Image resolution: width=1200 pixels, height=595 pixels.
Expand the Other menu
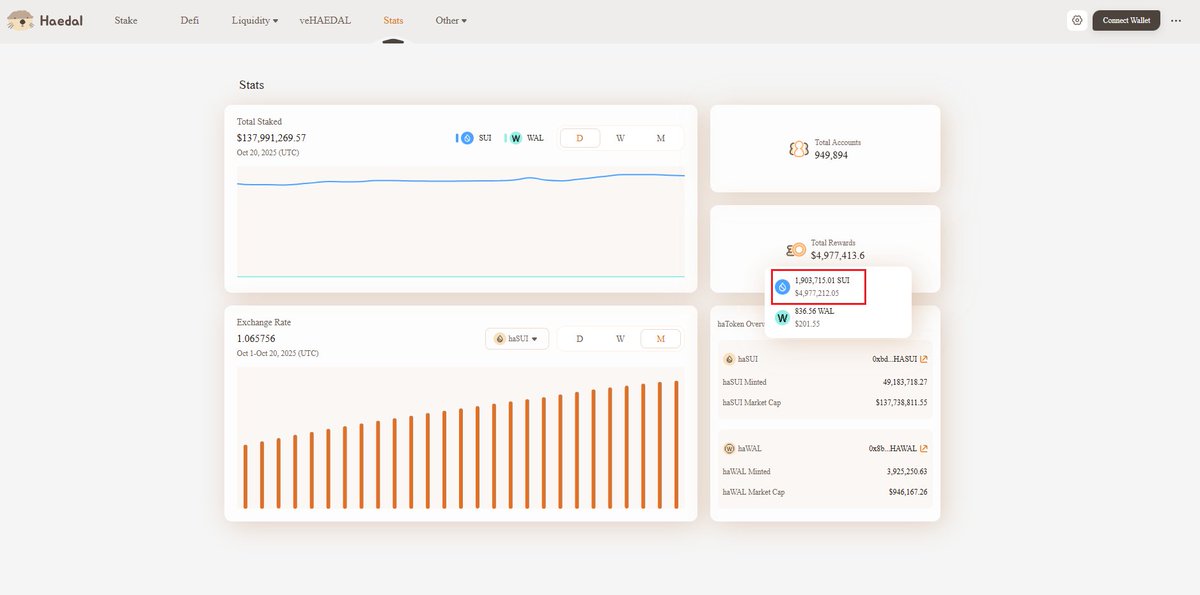(x=451, y=20)
